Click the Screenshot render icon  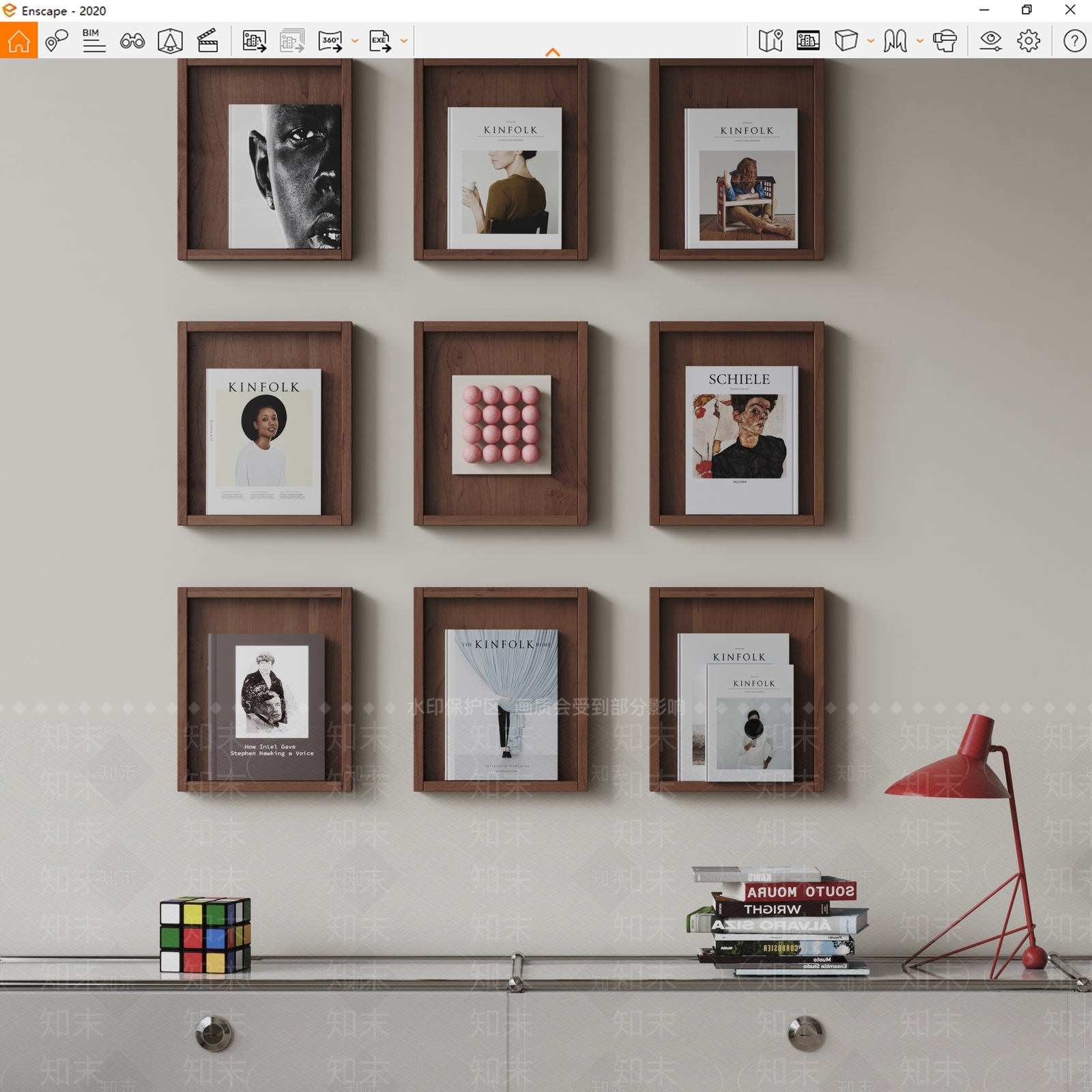click(x=254, y=41)
